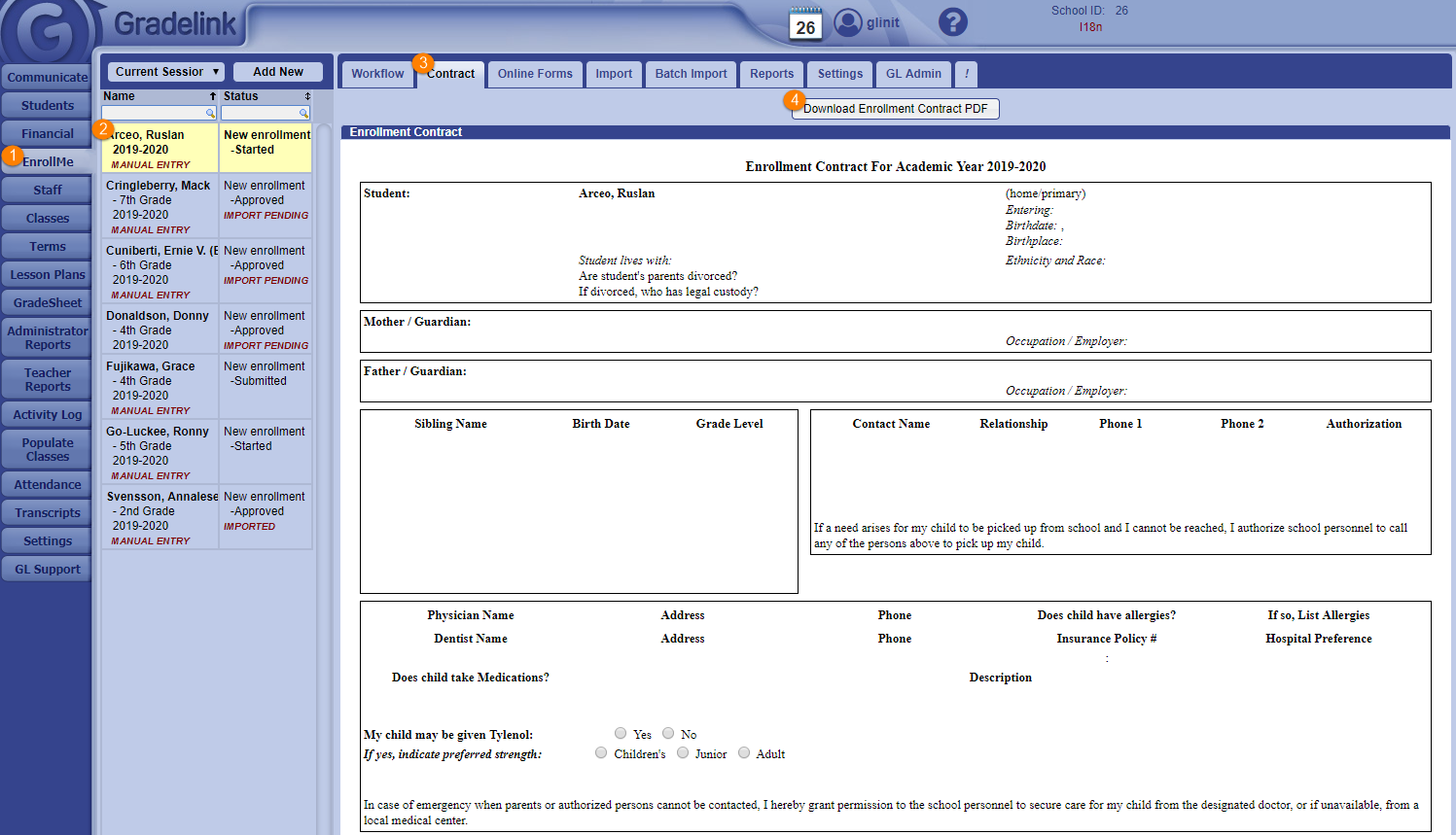Select Fujikawa, Grace enrollment row
This screenshot has width=1456, height=835.
click(x=207, y=388)
